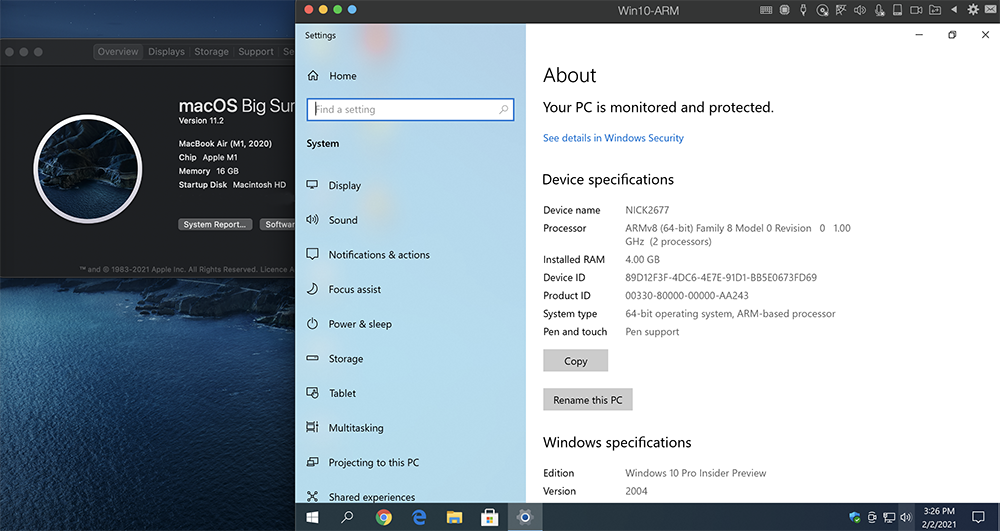Image resolution: width=1000 pixels, height=531 pixels.
Task: Click the macOS Big Sur wallpaper circle image
Action: click(88, 169)
